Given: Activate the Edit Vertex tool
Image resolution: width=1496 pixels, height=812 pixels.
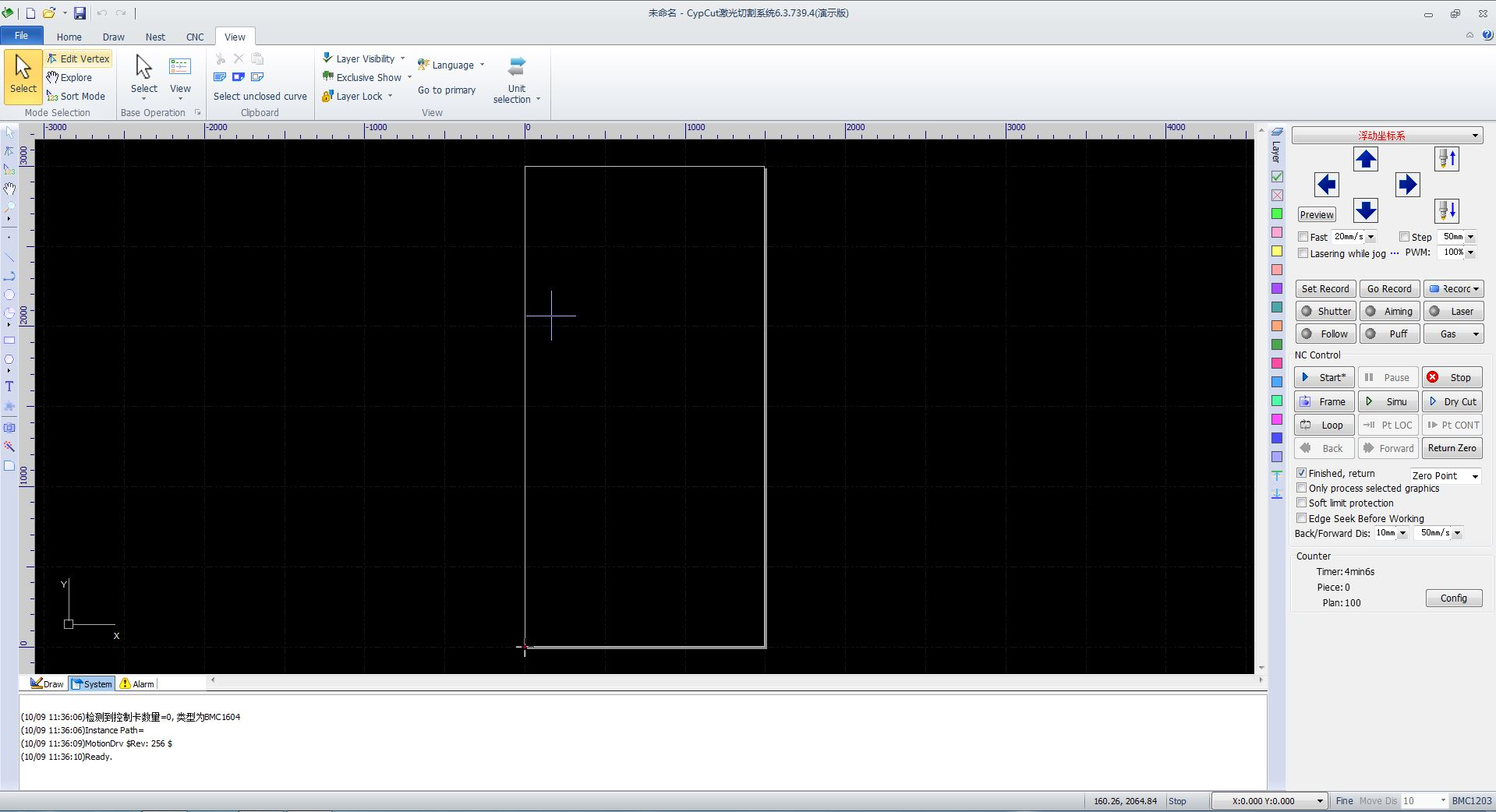Looking at the screenshot, I should coord(78,58).
